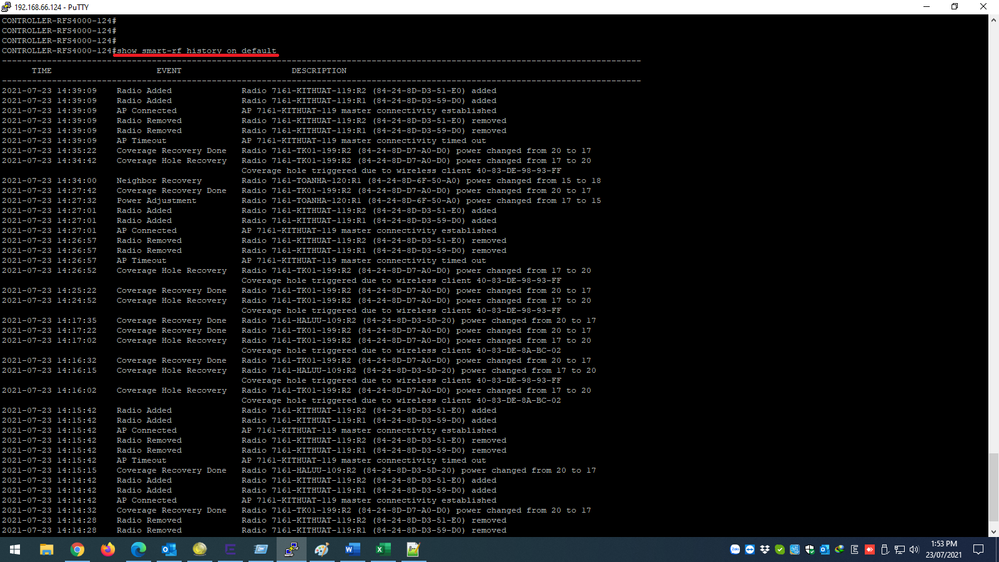Click the active PuTTY taskbar button
The image size is (999, 562).
coord(291,549)
